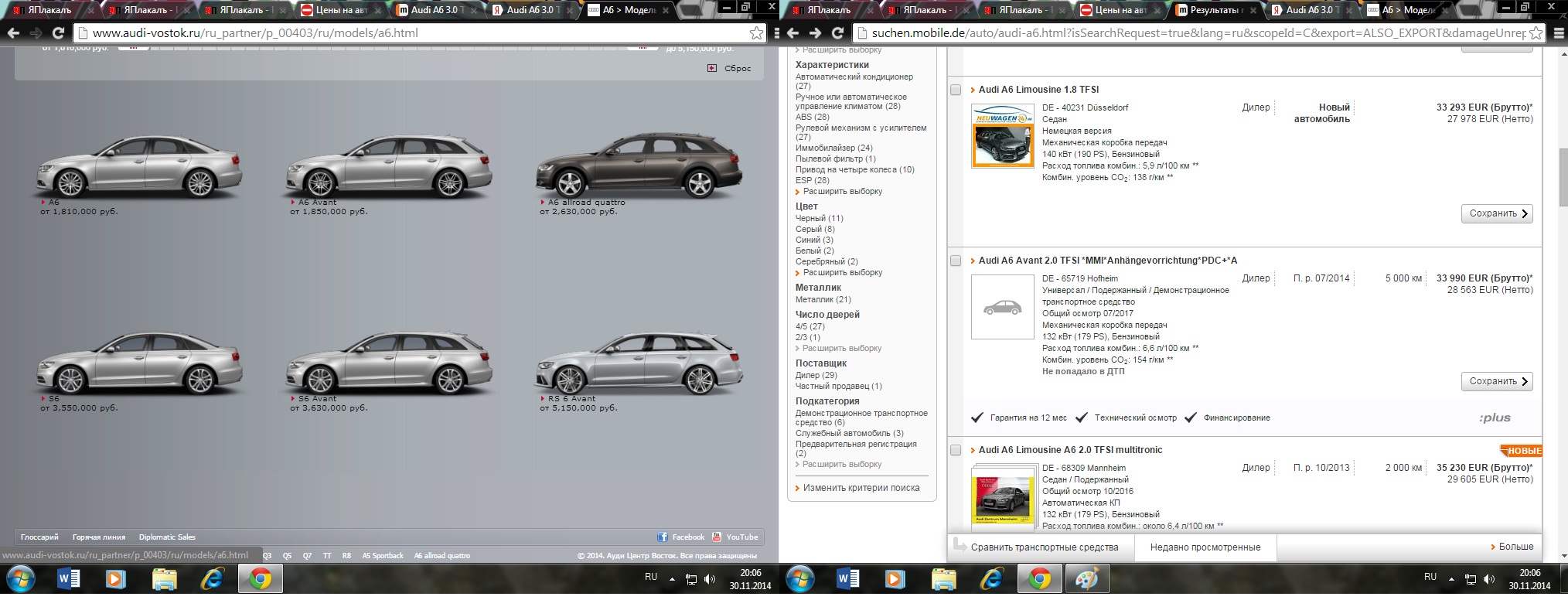Open the media player on the right taskbar
Image resolution: width=1568 pixels, height=600 pixels.
[895, 578]
